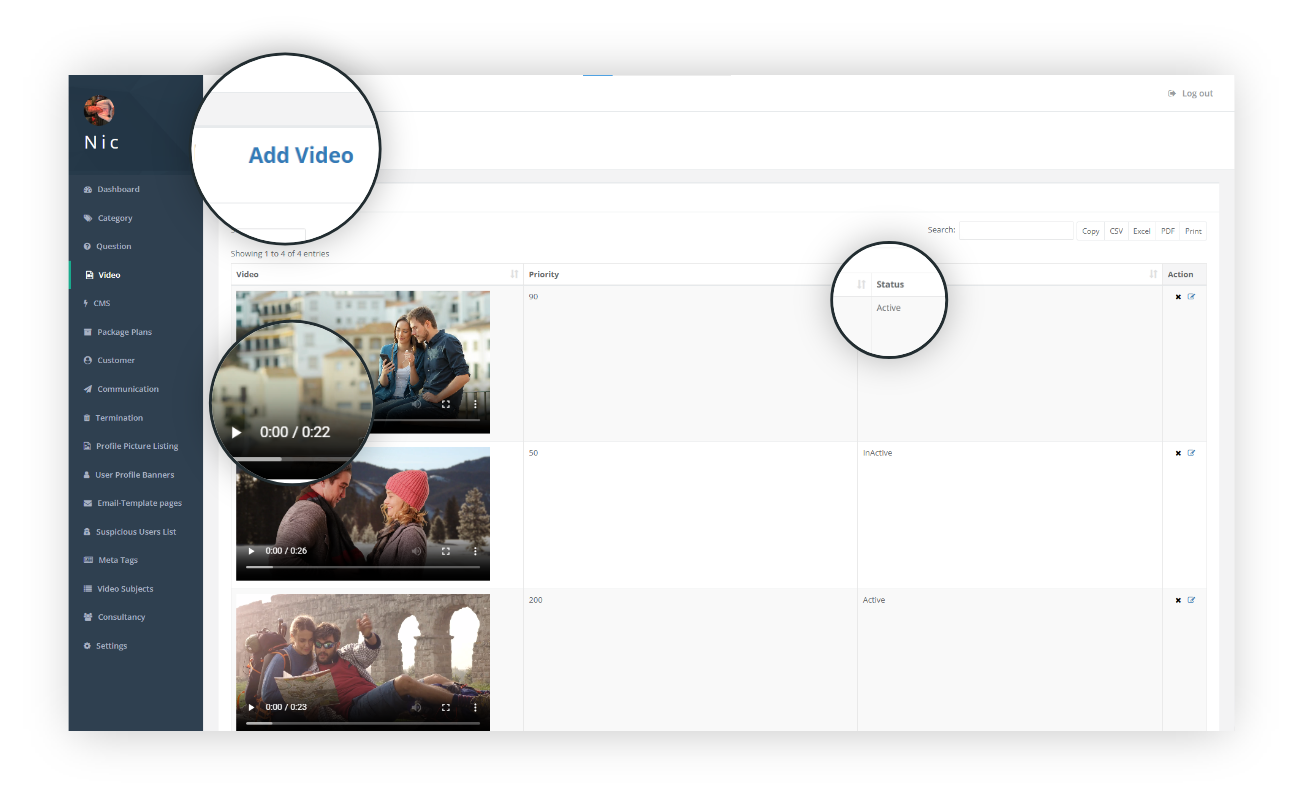Click the third video progress bar
This screenshot has height=806, width=1303.
(x=362, y=723)
